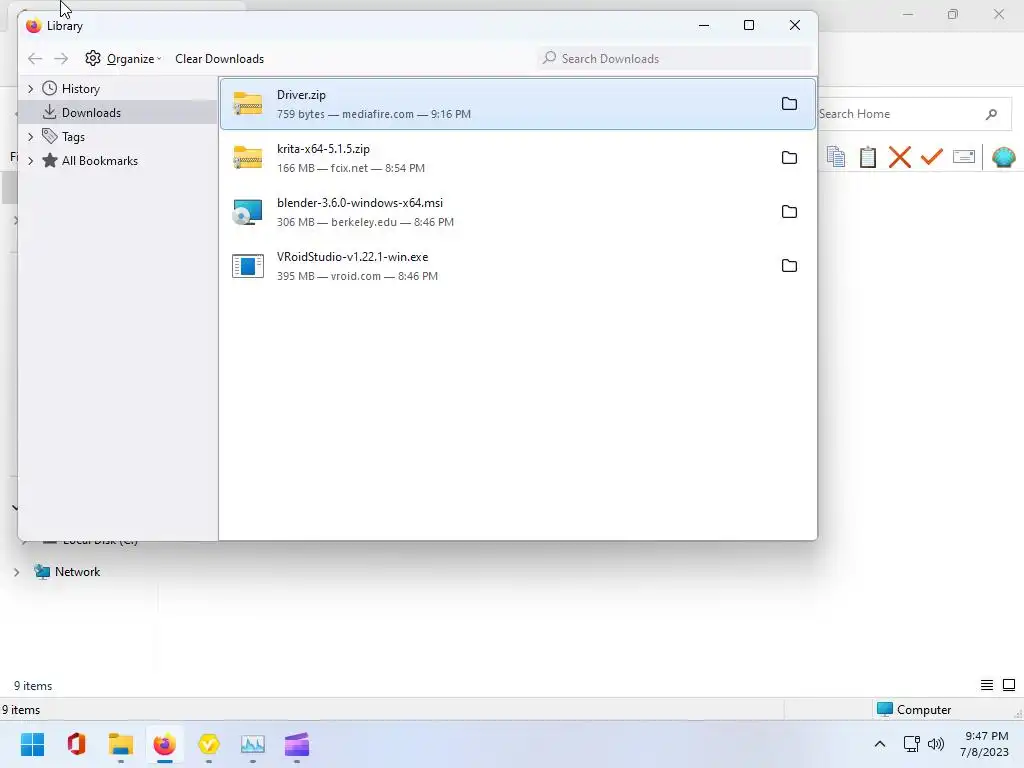This screenshot has width=1024, height=768.
Task: Click the Driver.zip archive file icon
Action: [248, 104]
